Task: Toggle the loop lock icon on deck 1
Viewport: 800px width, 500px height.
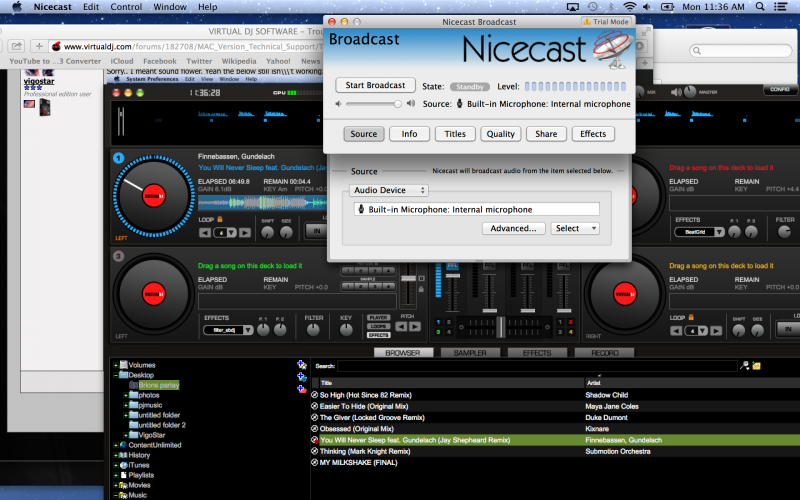Action: click(220, 219)
